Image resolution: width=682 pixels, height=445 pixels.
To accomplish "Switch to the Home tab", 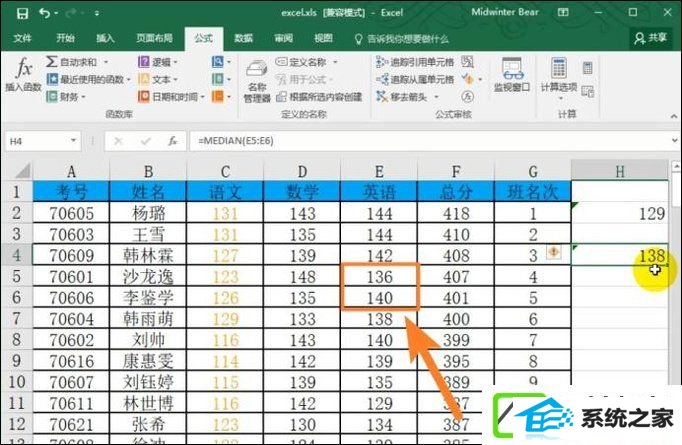I will click(65, 38).
